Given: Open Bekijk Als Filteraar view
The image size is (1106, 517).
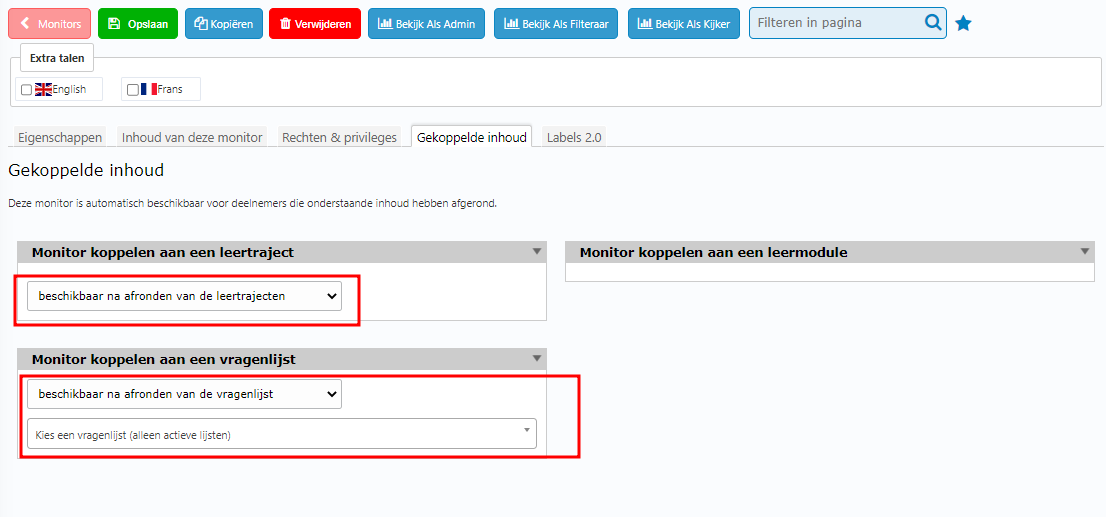Looking at the screenshot, I should [x=556, y=23].
